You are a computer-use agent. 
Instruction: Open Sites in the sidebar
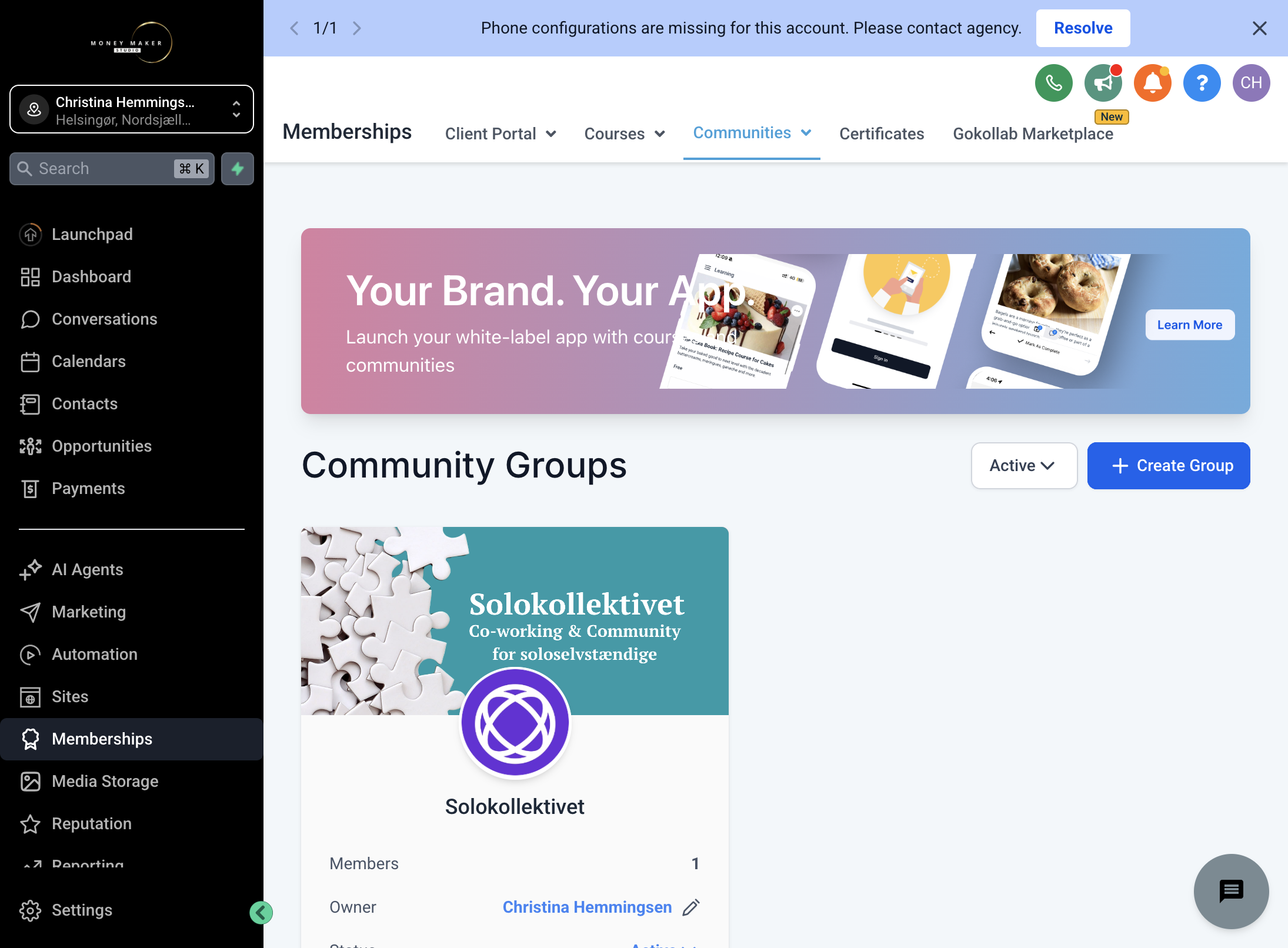pos(132,696)
